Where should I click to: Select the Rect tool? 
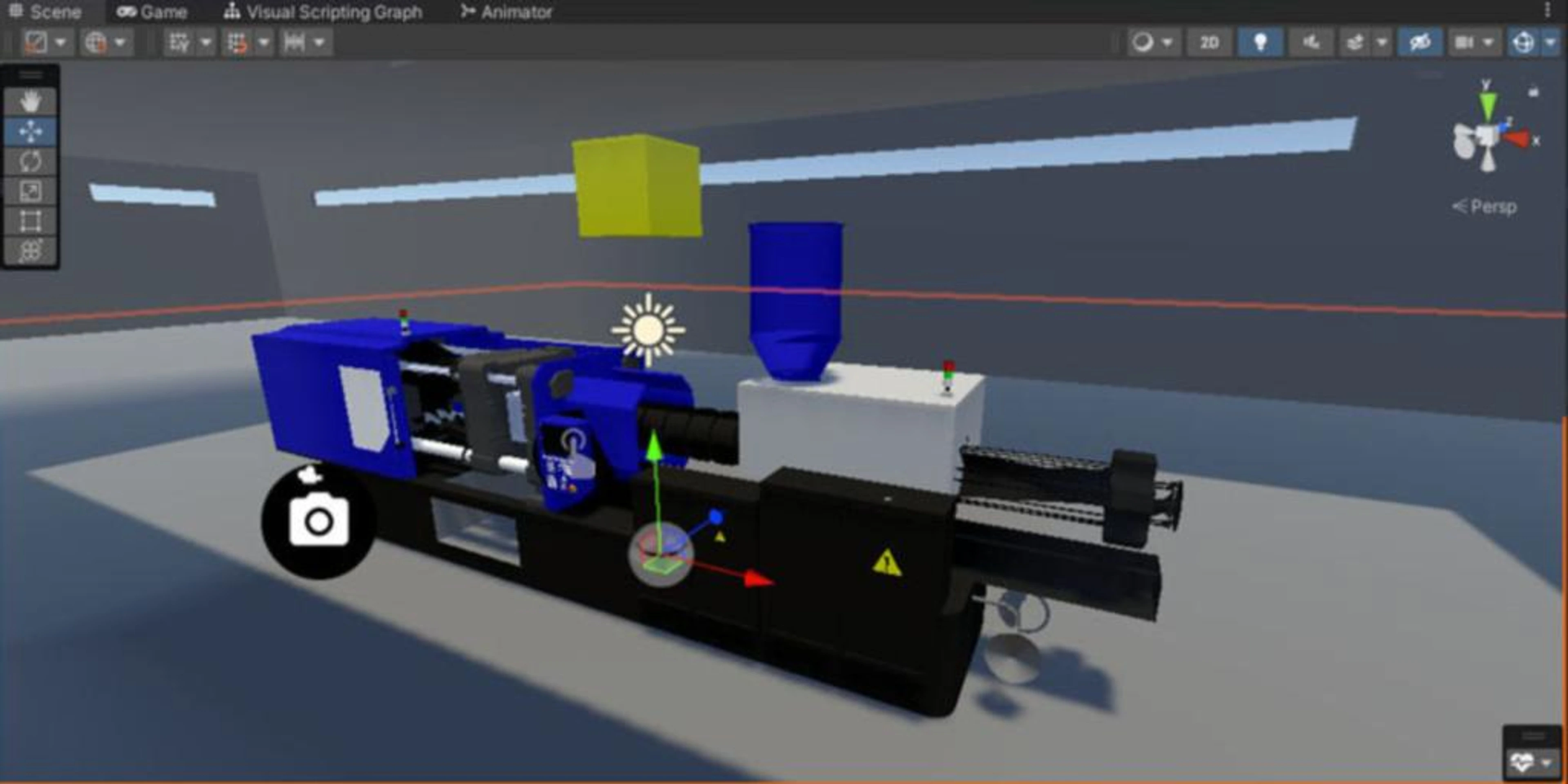click(31, 221)
